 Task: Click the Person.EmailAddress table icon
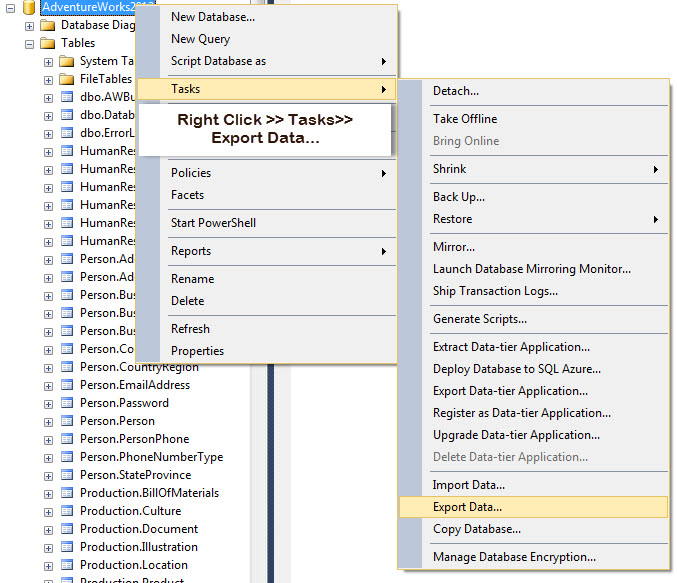coord(67,385)
